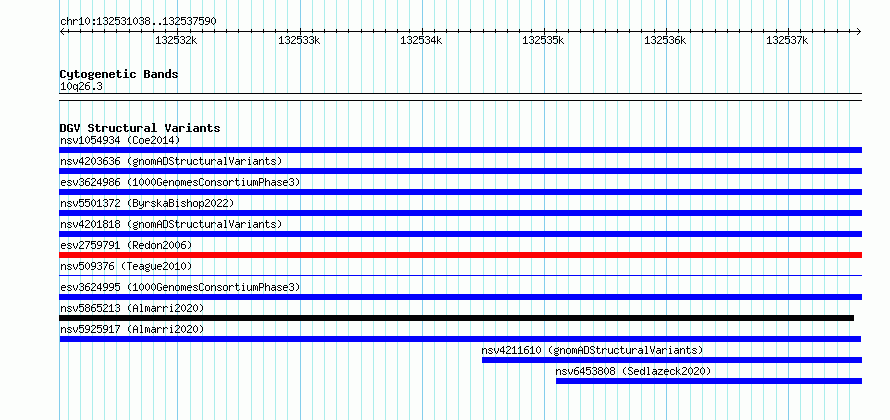Select the nsv1054934 (Coe2014) label
This screenshot has width=890, height=420.
[120, 140]
